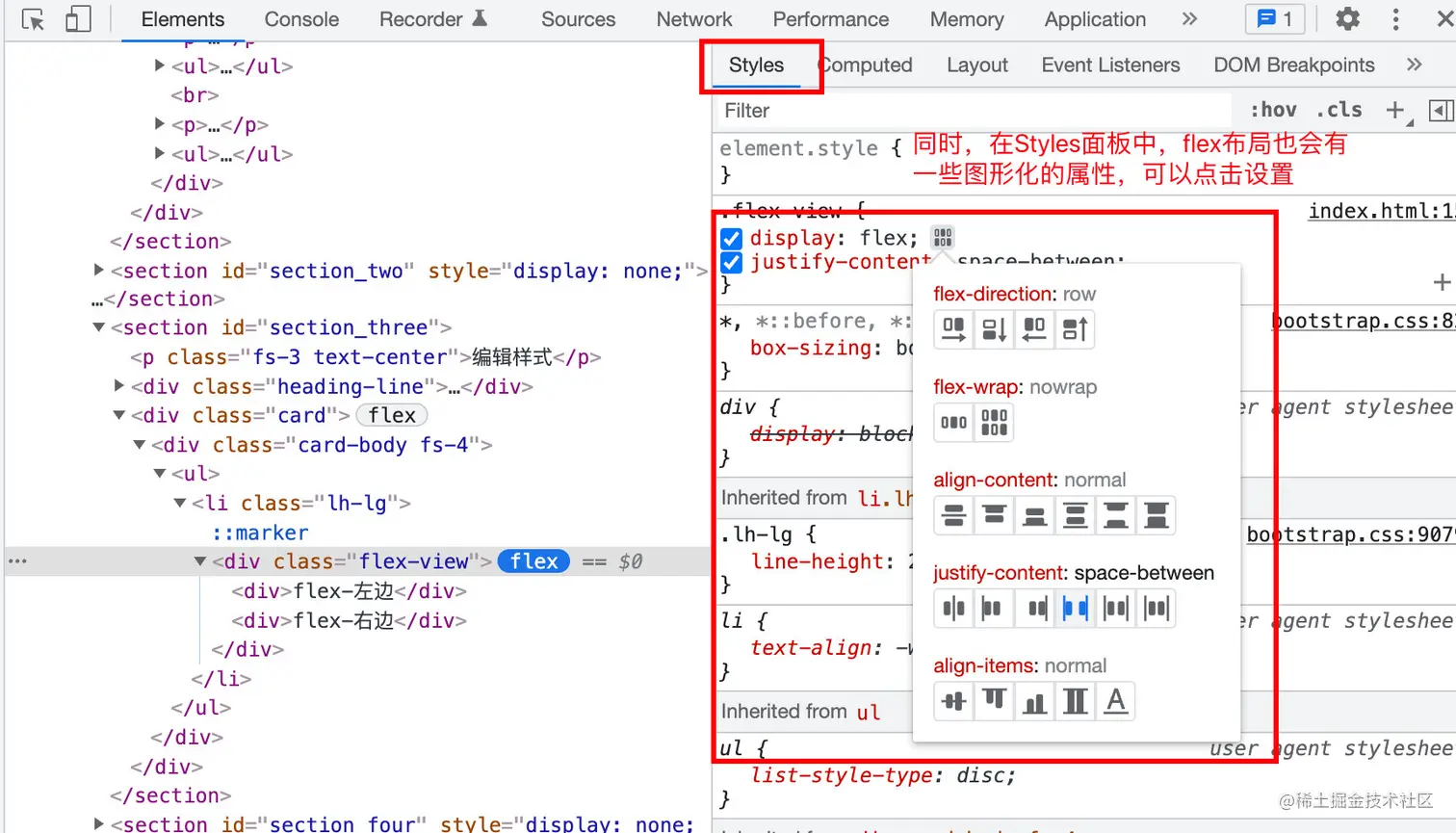Image resolution: width=1456 pixels, height=833 pixels.
Task: Set align-content to space-between icon
Action: (1115, 515)
